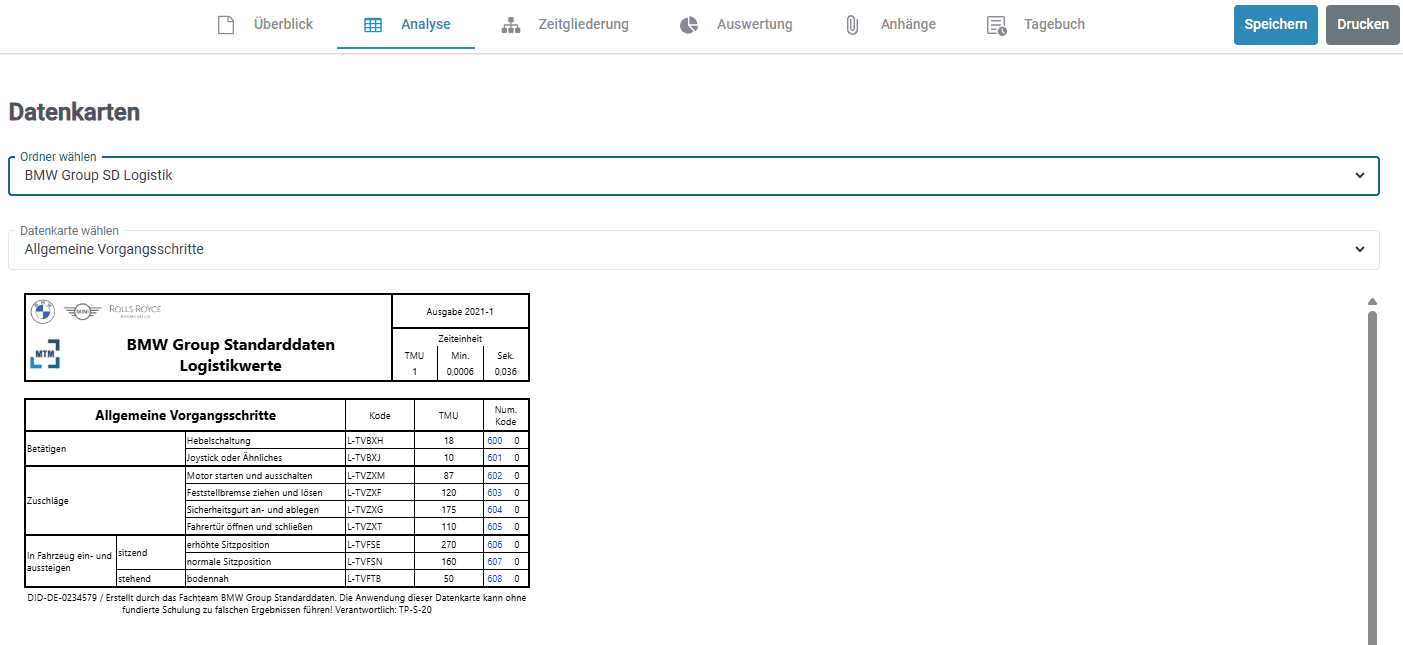This screenshot has width=1403, height=645.
Task: Click the MTM logo on data card
Action: tap(44, 354)
